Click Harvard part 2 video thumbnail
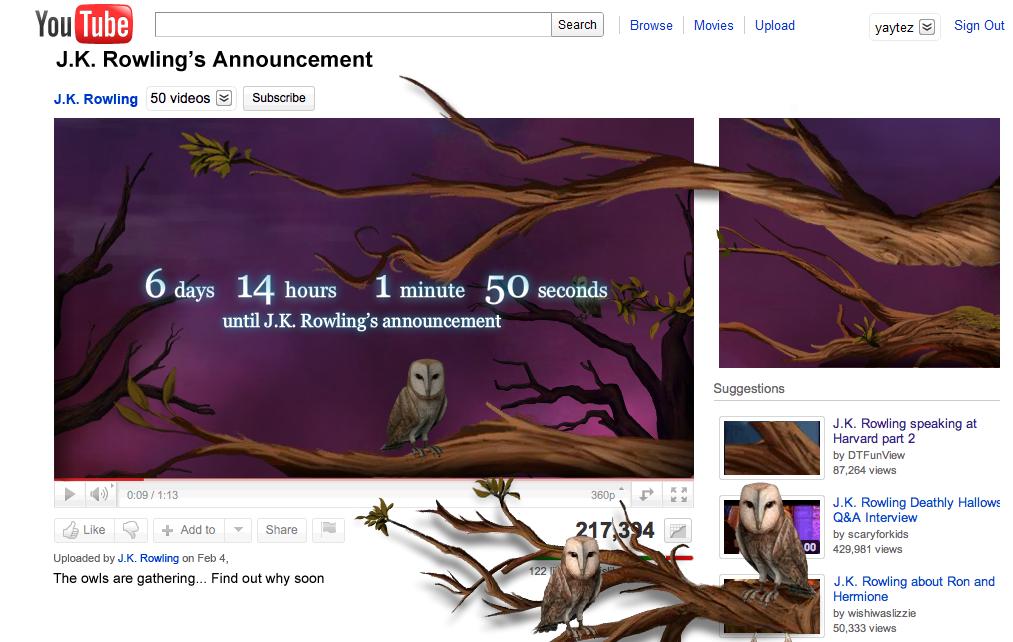 (771, 448)
